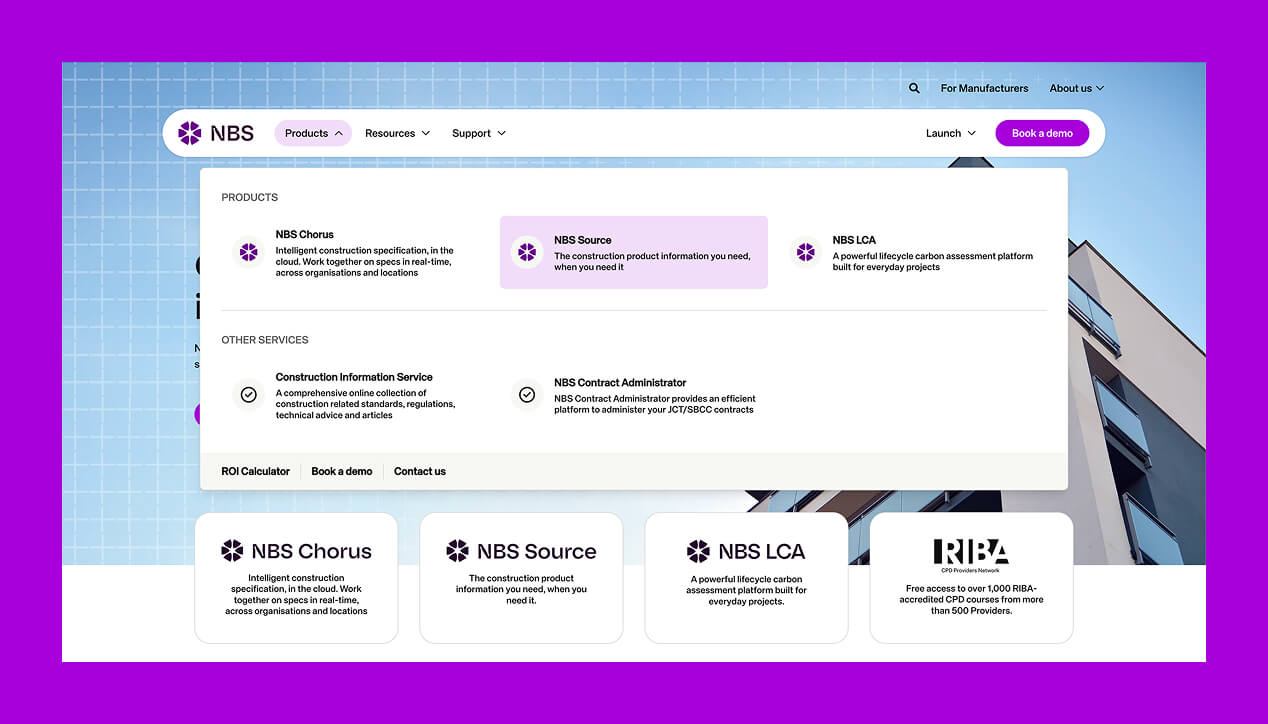Click the NBS logo in navbar

[216, 133]
